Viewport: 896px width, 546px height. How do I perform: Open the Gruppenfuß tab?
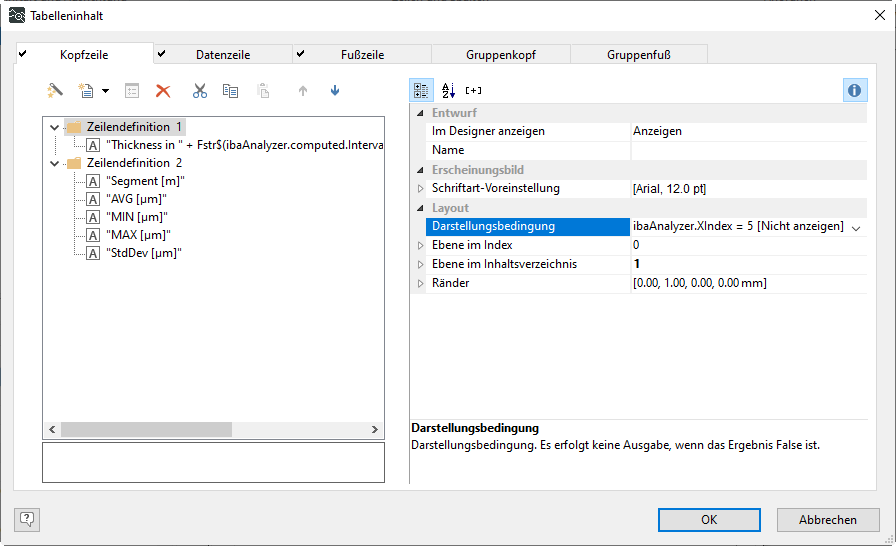click(638, 55)
